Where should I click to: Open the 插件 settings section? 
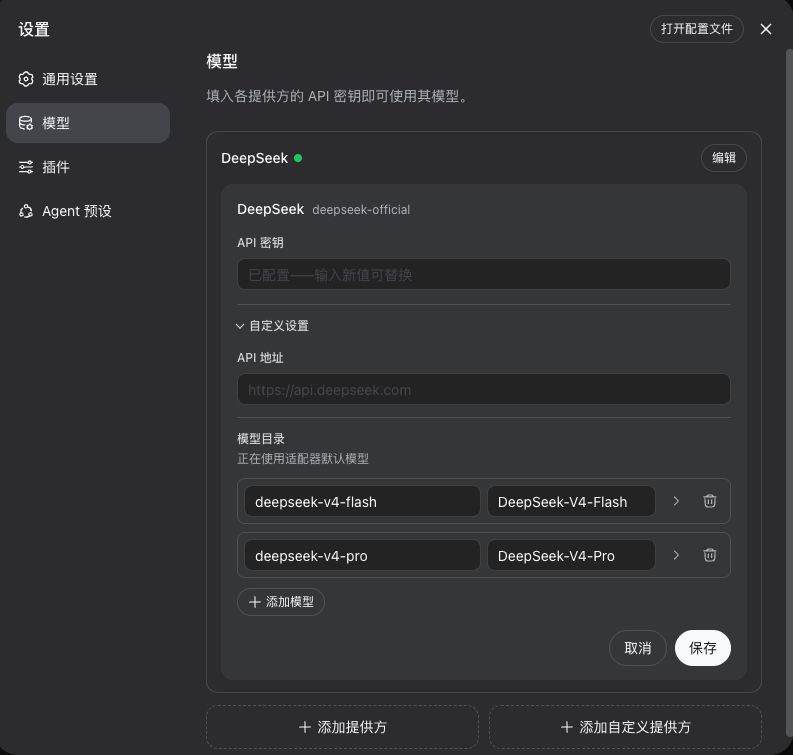click(x=88, y=167)
